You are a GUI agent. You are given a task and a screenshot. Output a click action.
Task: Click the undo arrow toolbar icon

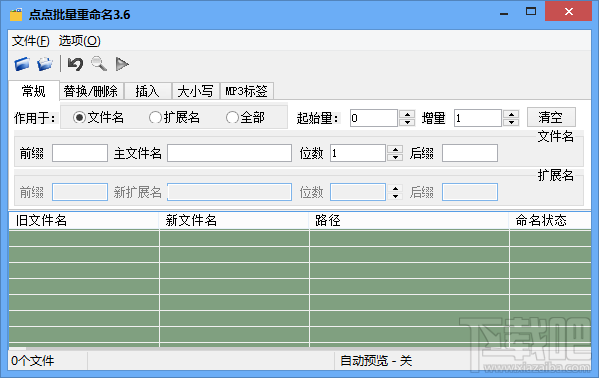75,64
